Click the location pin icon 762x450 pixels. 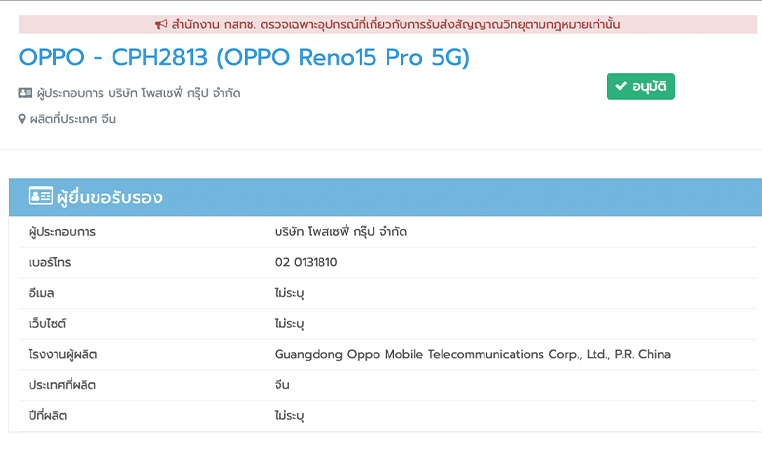click(22, 119)
